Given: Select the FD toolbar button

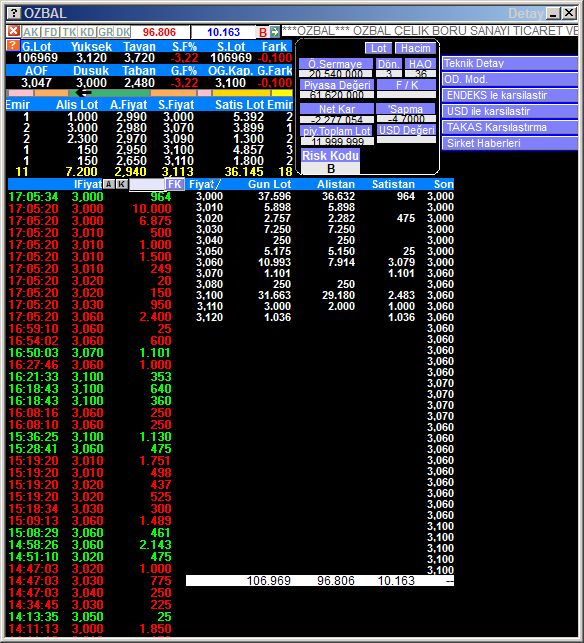Looking at the screenshot, I should [51, 32].
